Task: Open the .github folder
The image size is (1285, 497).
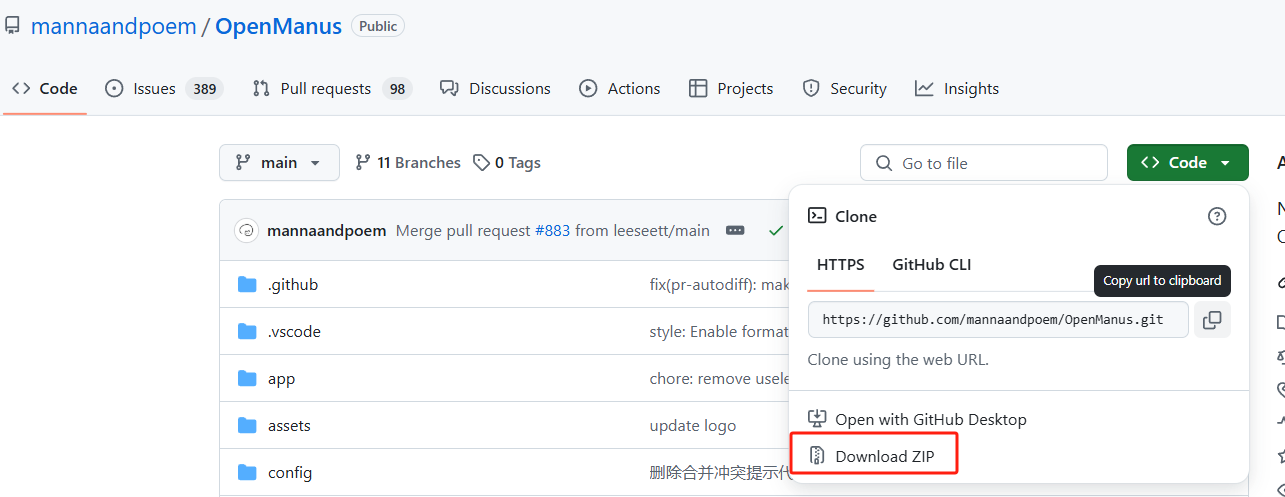Action: click(x=292, y=285)
